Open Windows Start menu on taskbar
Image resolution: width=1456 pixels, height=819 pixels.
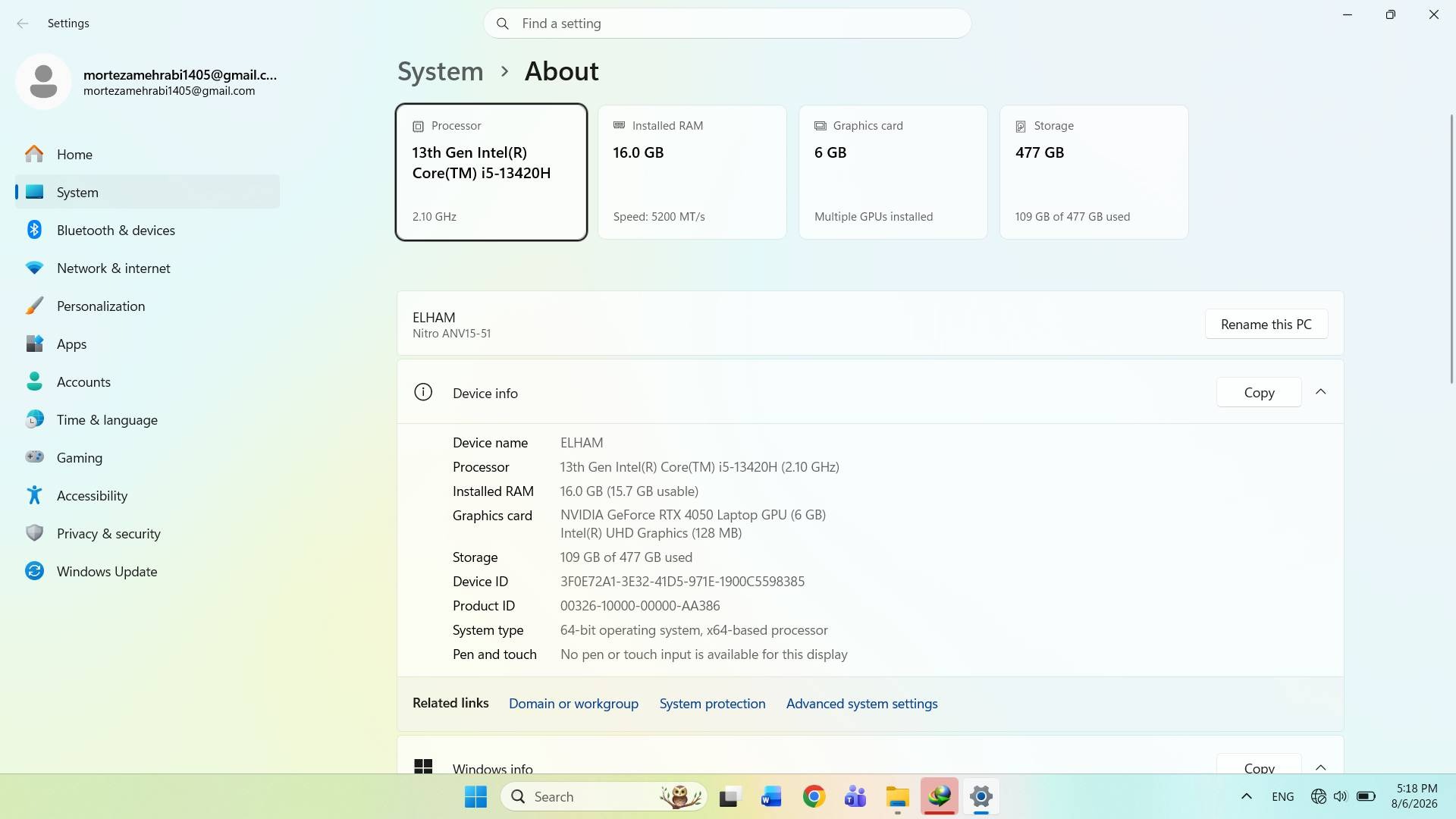click(475, 796)
